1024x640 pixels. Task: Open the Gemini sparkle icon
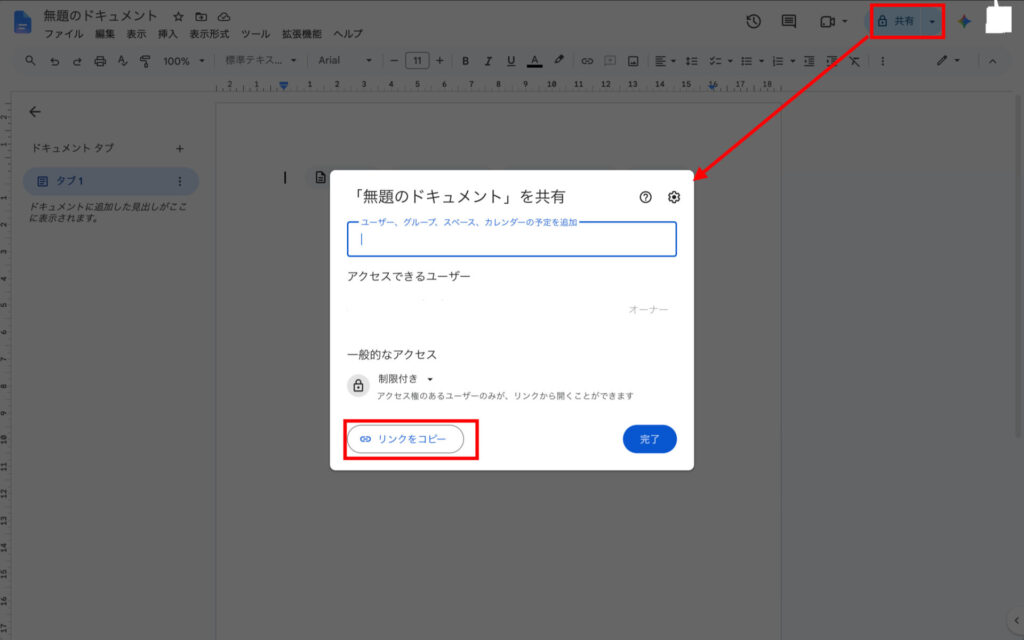click(964, 21)
